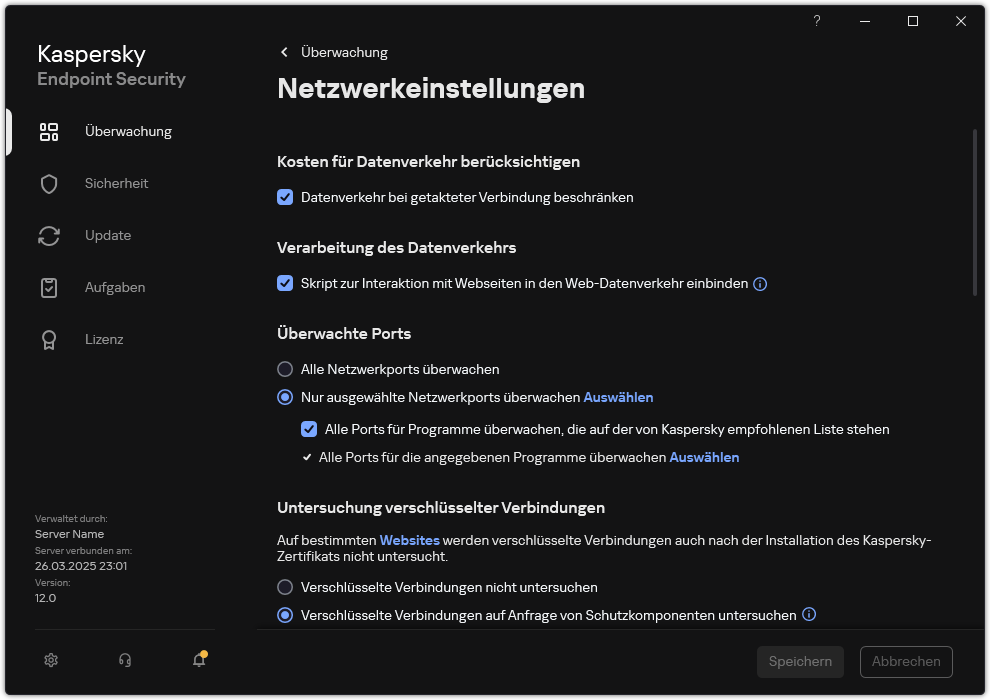Screen dimensions: 990x700
Task: Uncheck the Kaspersky recommended programs ports option
Action: [x=309, y=429]
